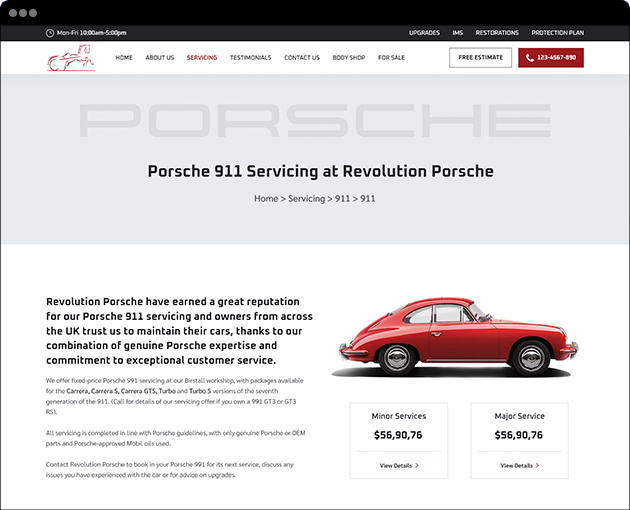This screenshot has width=630, height=510.
Task: Go to About Us page
Action: pyautogui.click(x=160, y=57)
